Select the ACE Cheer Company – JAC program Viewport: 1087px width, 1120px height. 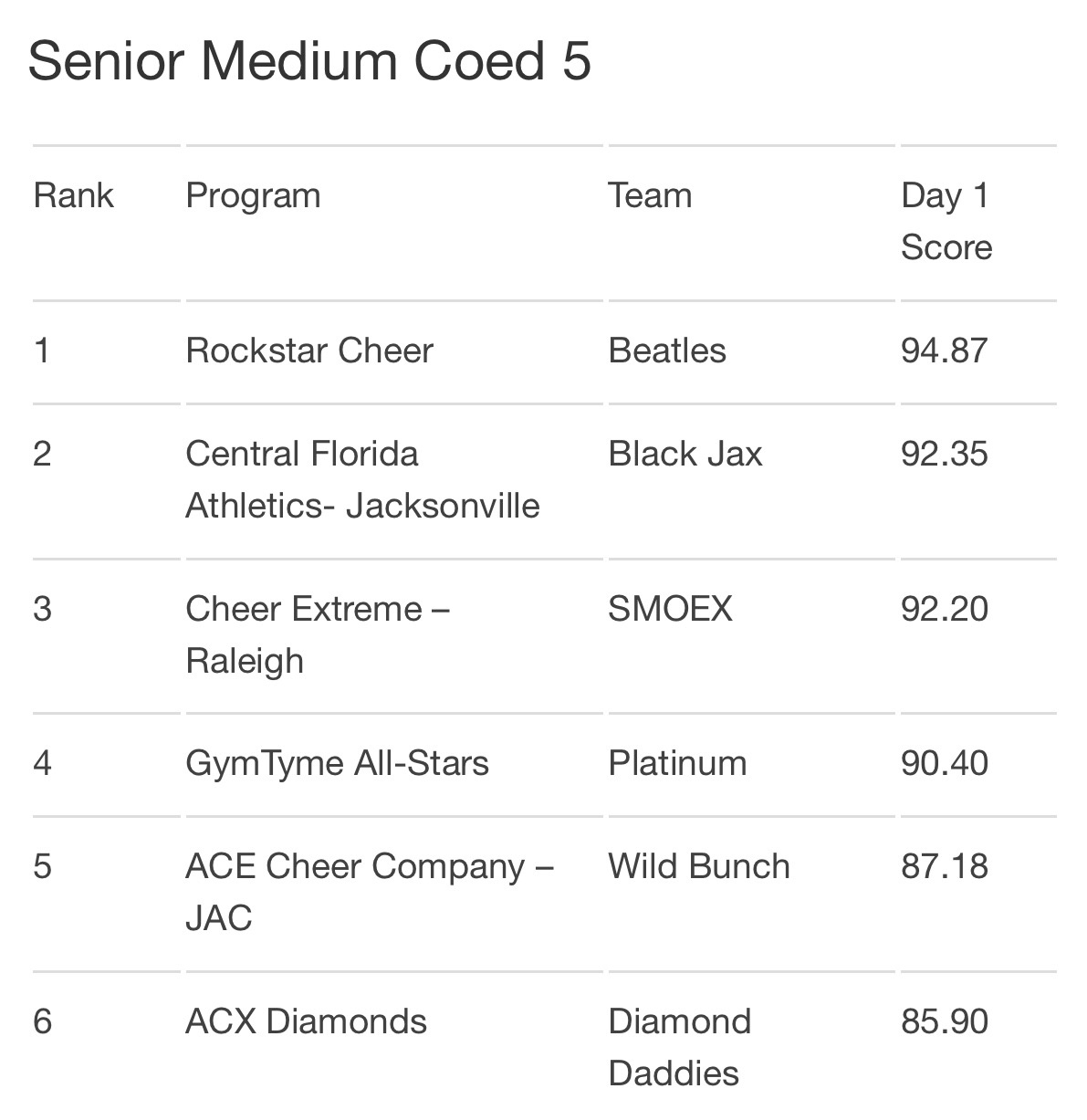point(370,892)
